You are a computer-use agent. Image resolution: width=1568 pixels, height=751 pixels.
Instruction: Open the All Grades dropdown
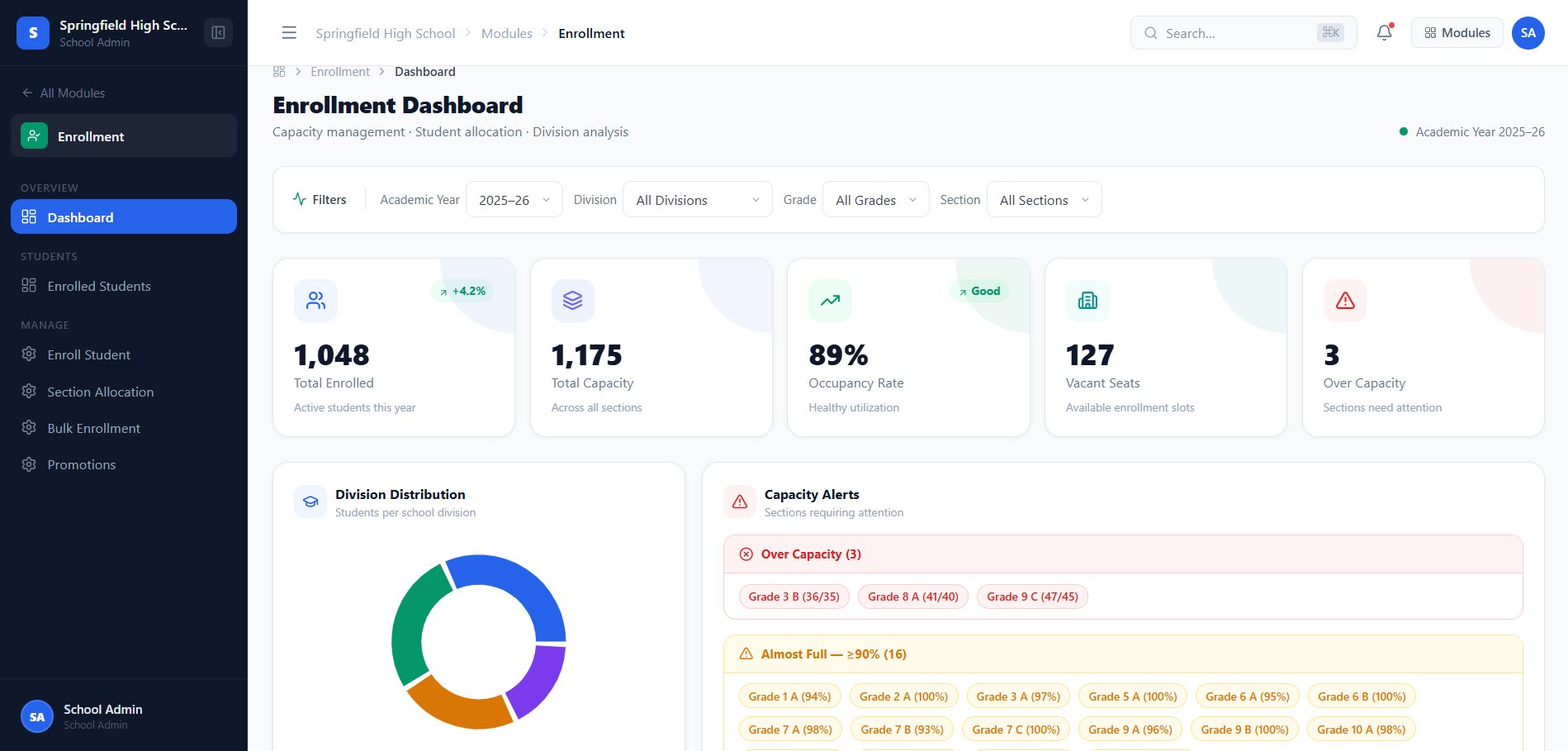tap(876, 199)
